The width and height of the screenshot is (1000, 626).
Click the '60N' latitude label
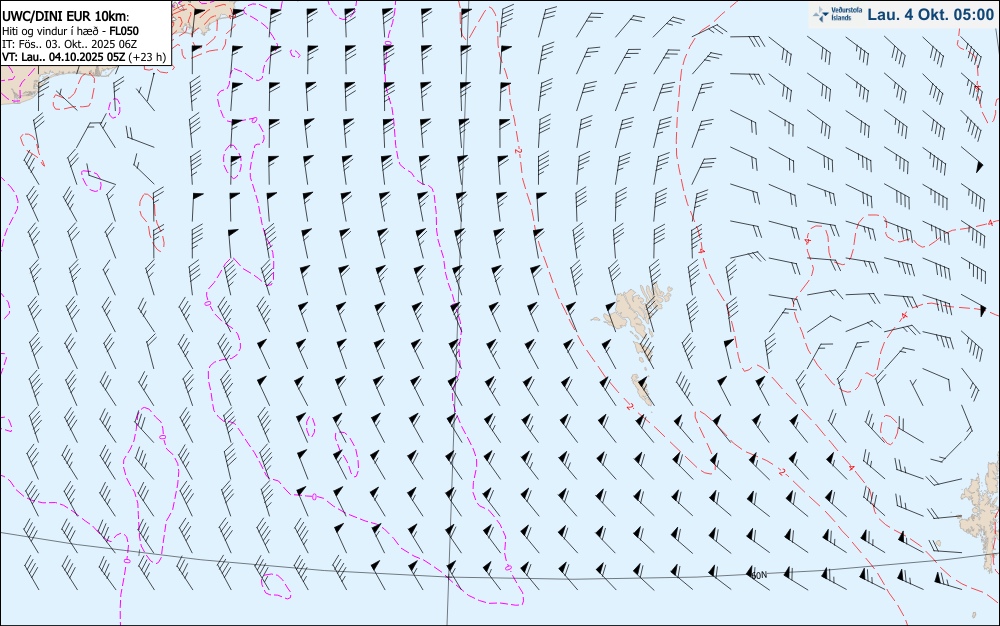click(x=759, y=575)
